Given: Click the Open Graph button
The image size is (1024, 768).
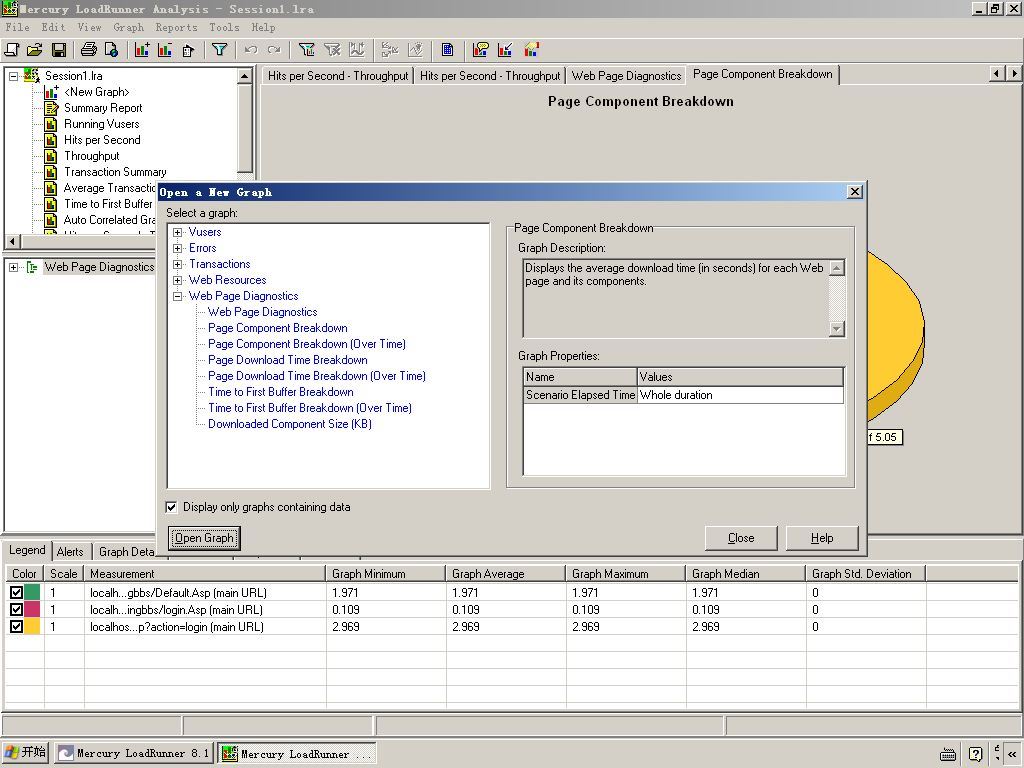Looking at the screenshot, I should [x=204, y=538].
